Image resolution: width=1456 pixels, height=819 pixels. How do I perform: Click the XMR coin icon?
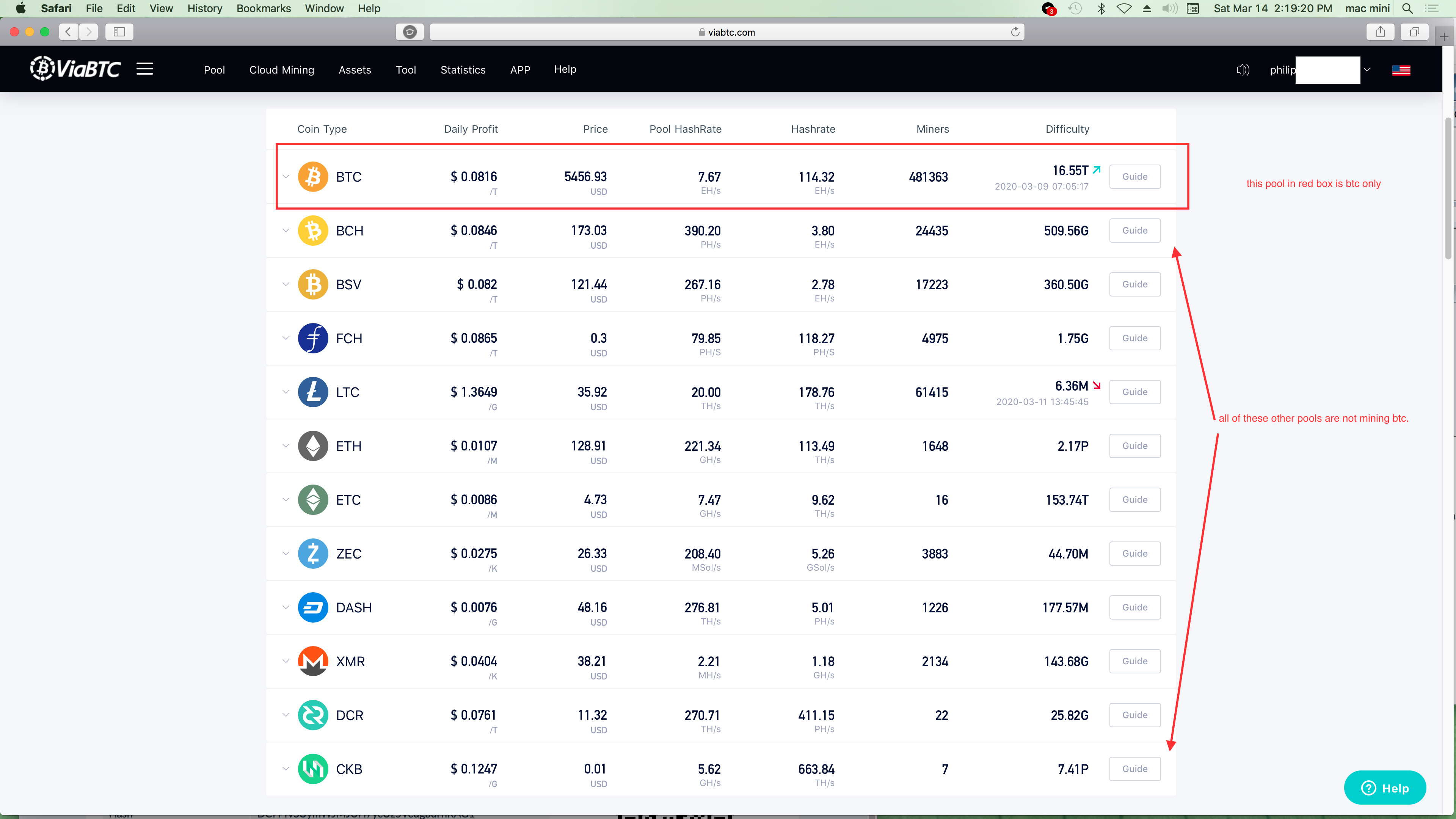pyautogui.click(x=312, y=661)
